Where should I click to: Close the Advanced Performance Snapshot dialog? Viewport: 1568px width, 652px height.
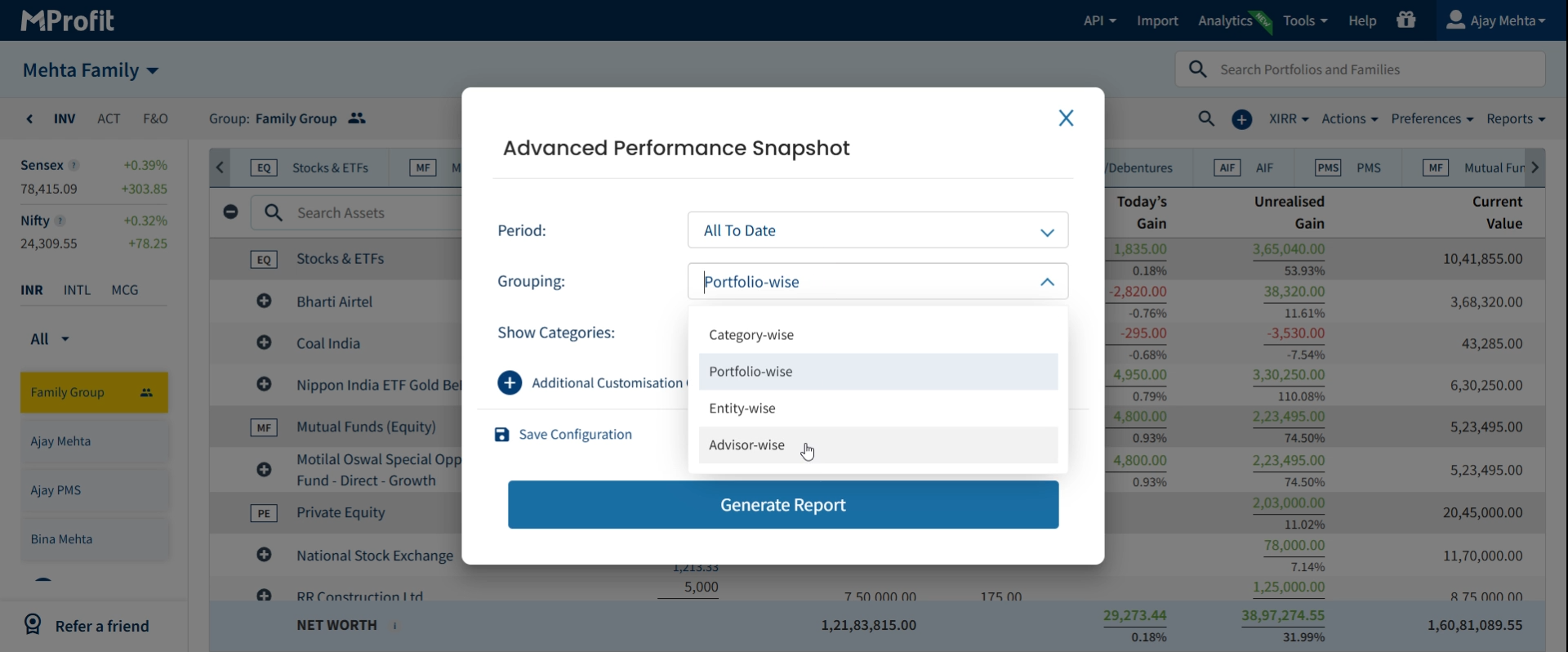point(1066,118)
